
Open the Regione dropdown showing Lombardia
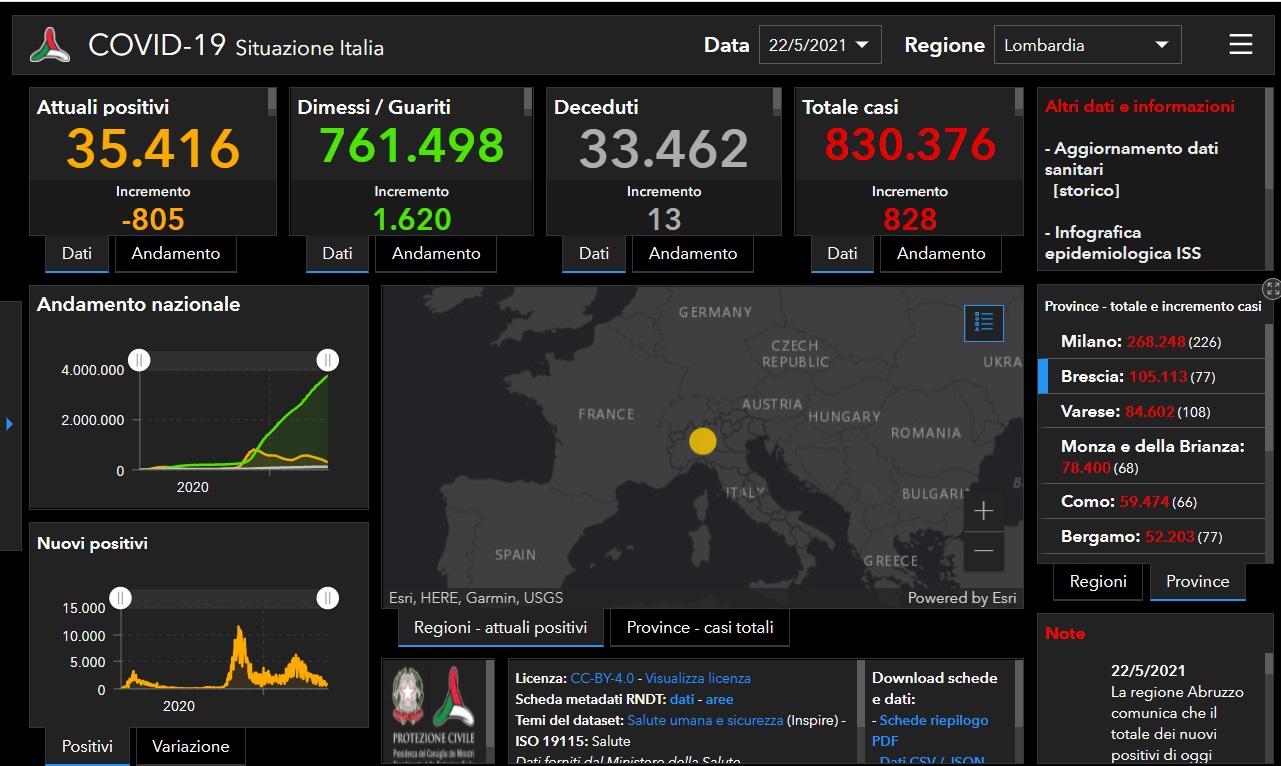coord(1087,45)
